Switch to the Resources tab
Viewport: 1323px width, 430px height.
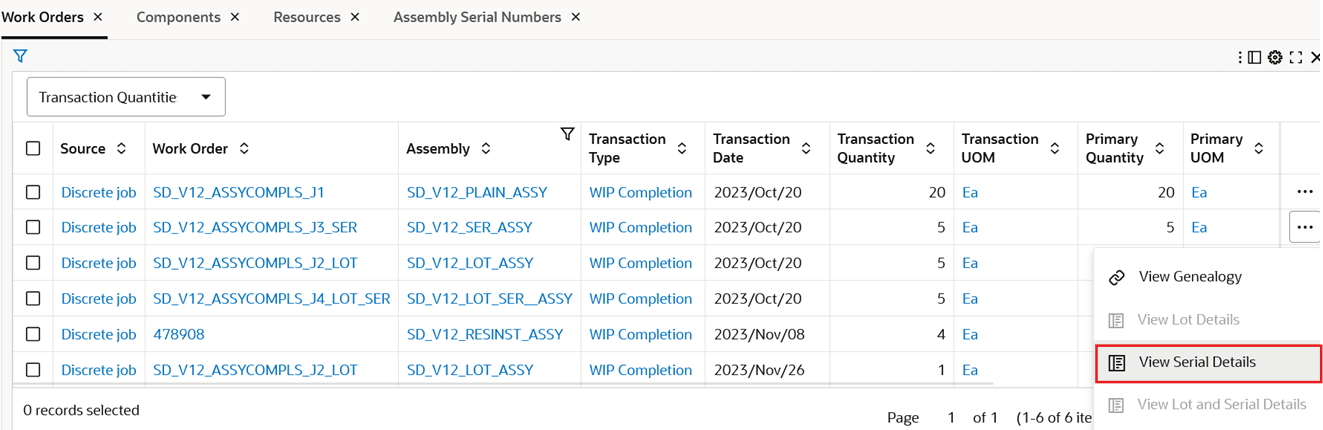click(x=307, y=17)
